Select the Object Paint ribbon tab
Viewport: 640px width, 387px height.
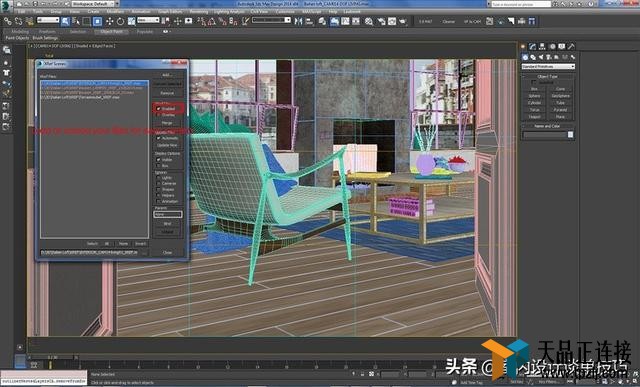pyautogui.click(x=111, y=31)
